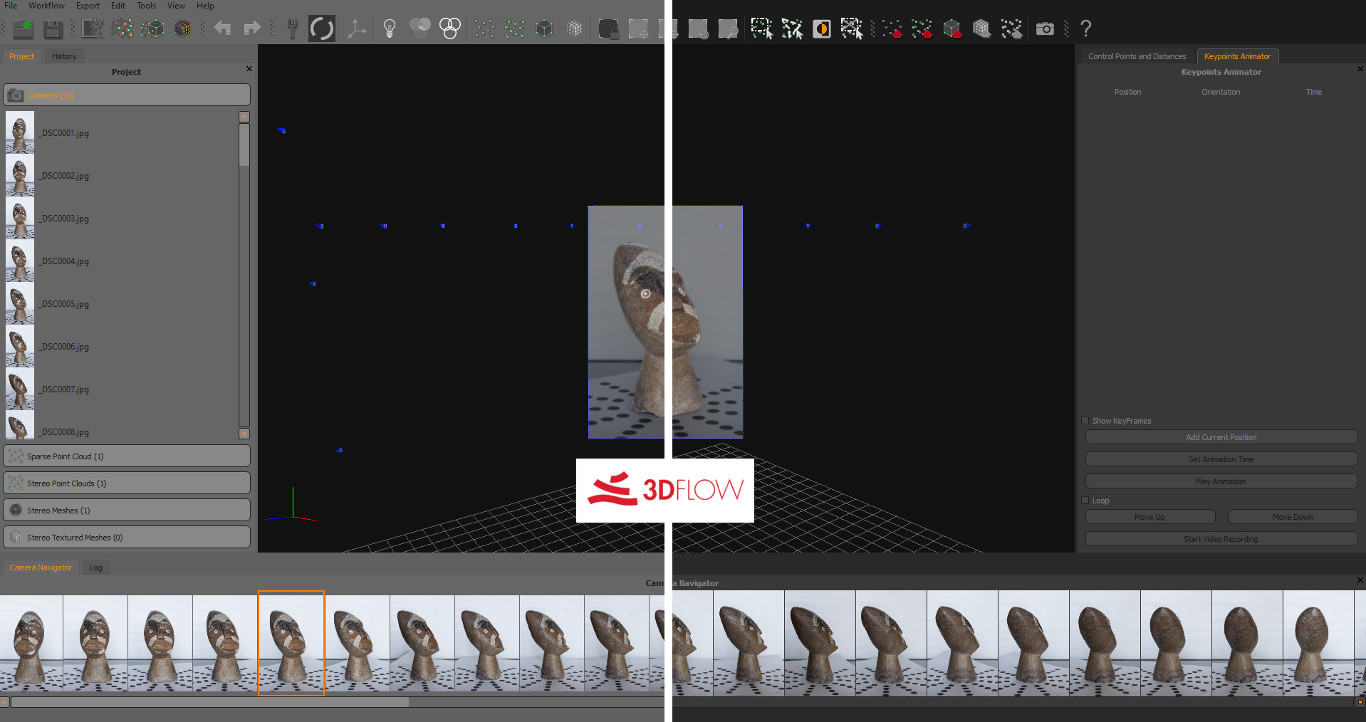
Task: Click the Time column header
Action: [1314, 92]
